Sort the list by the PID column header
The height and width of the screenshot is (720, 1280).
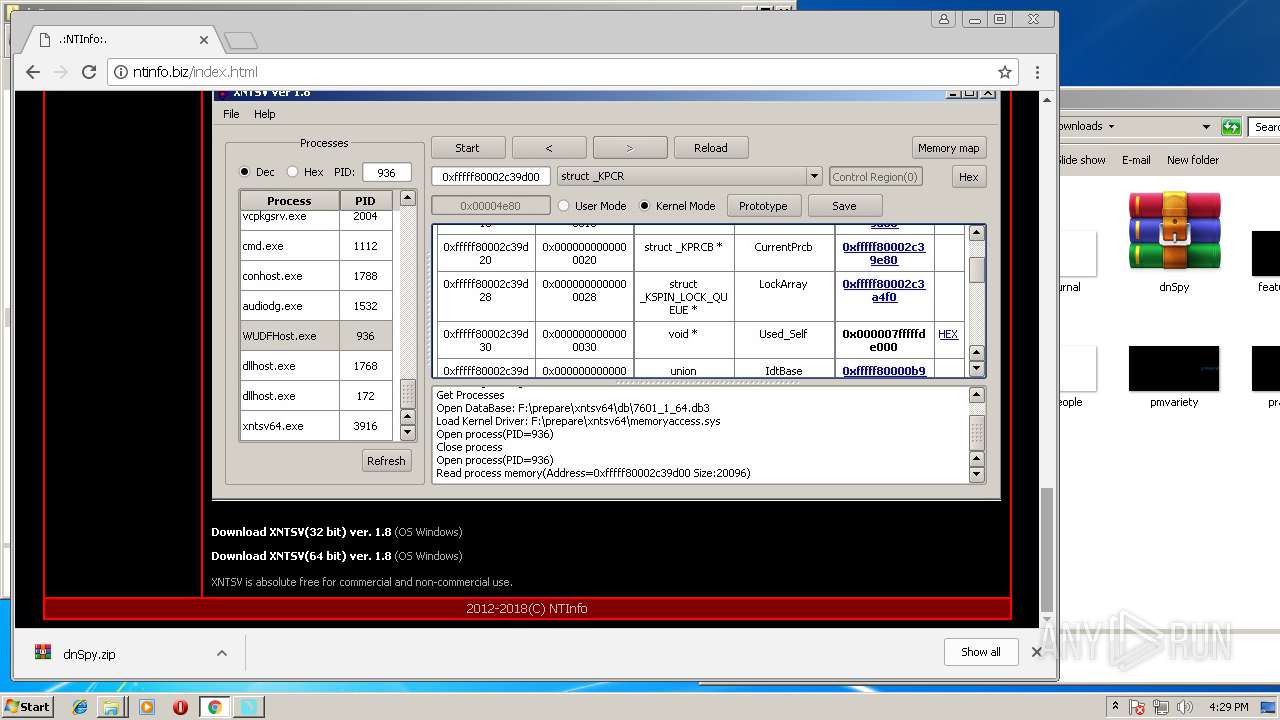point(365,200)
